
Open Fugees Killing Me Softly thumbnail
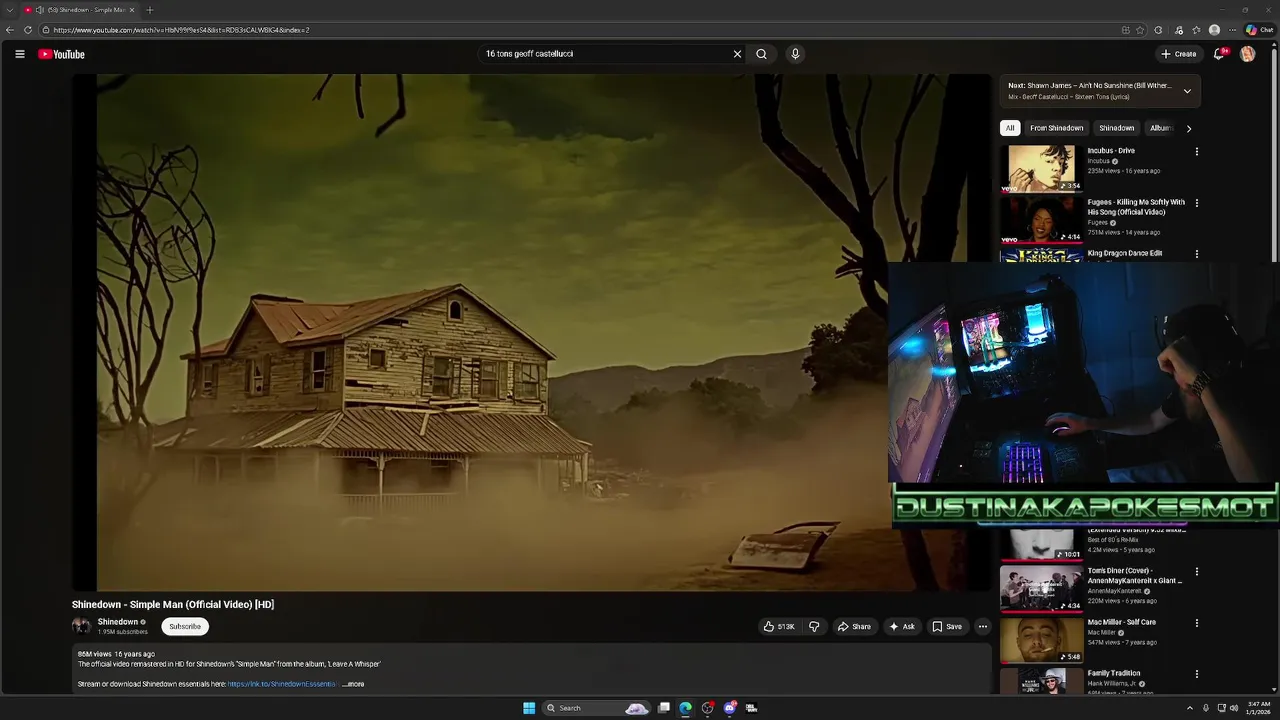pyautogui.click(x=1041, y=220)
